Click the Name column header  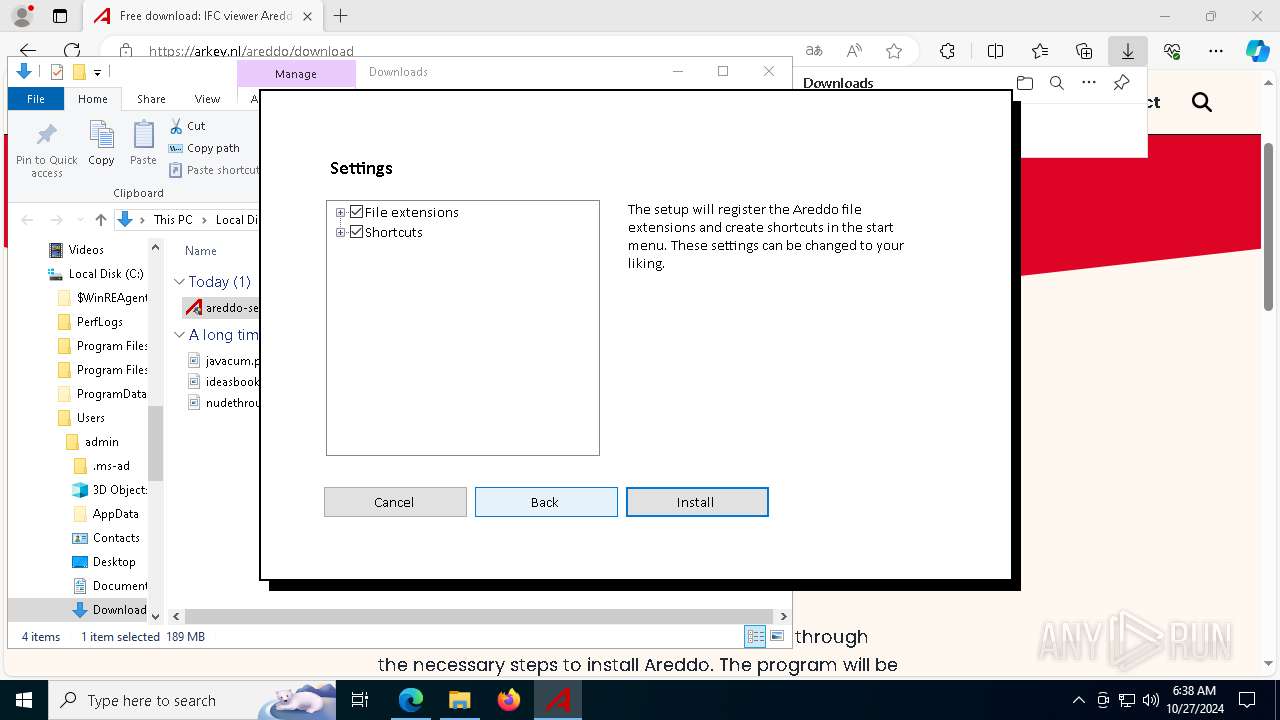pos(201,251)
